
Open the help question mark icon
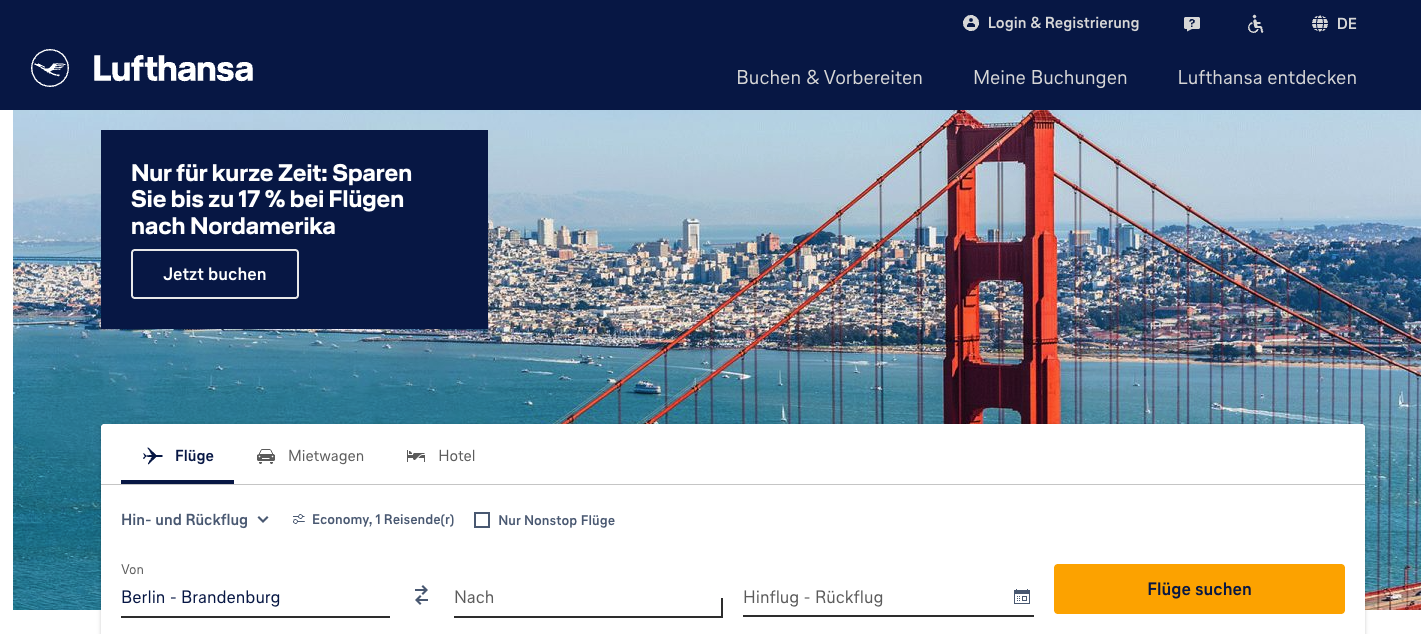tap(1191, 24)
